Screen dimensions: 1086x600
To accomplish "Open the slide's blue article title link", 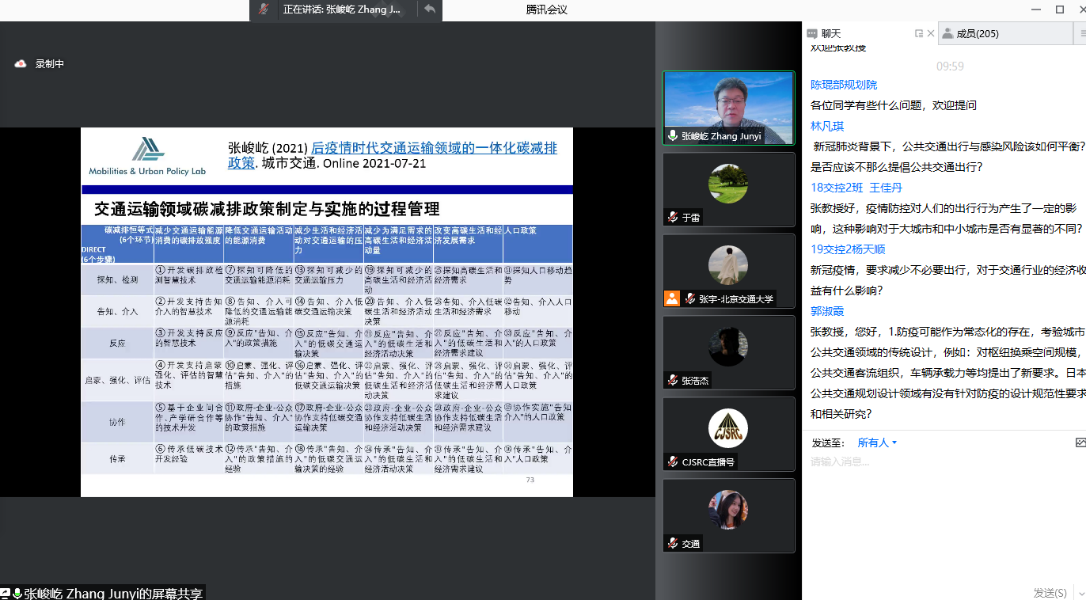I will click(434, 148).
